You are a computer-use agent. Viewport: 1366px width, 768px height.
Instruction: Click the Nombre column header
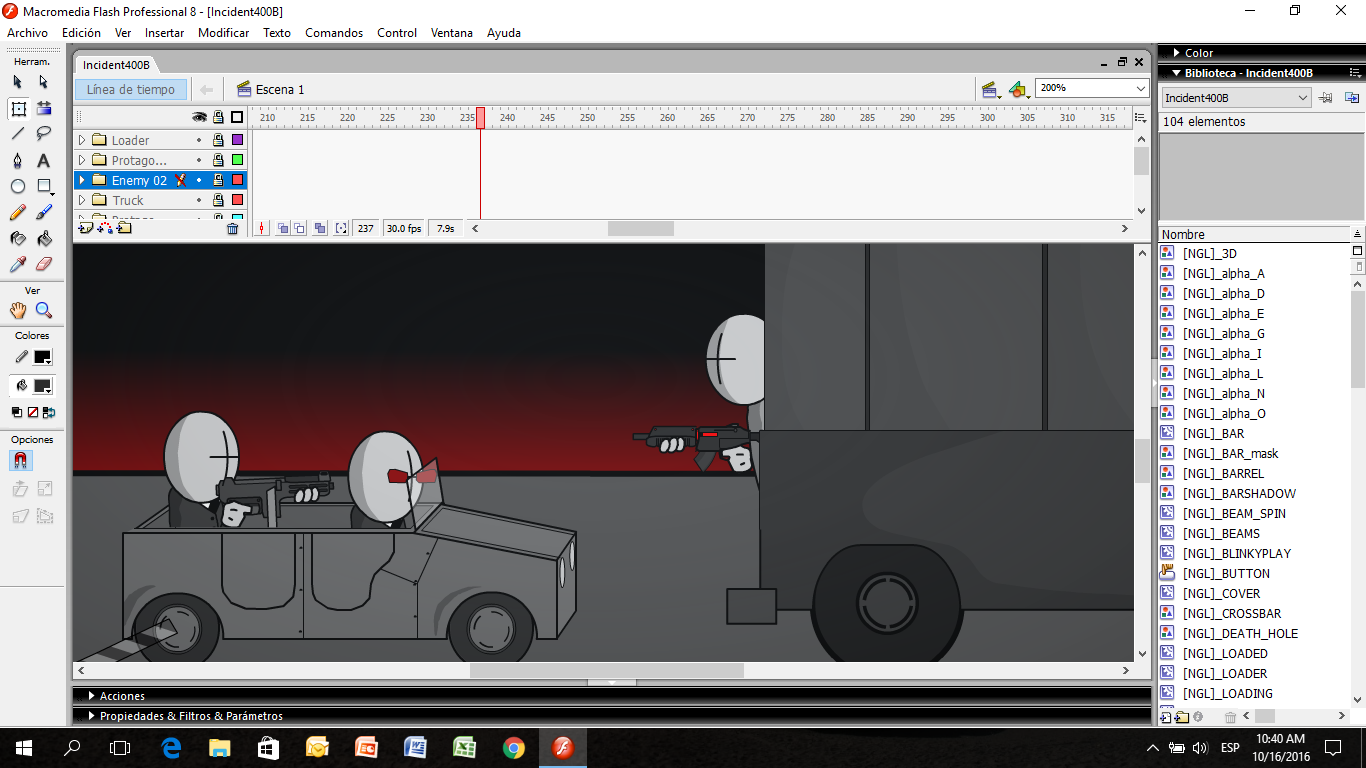(x=1254, y=234)
